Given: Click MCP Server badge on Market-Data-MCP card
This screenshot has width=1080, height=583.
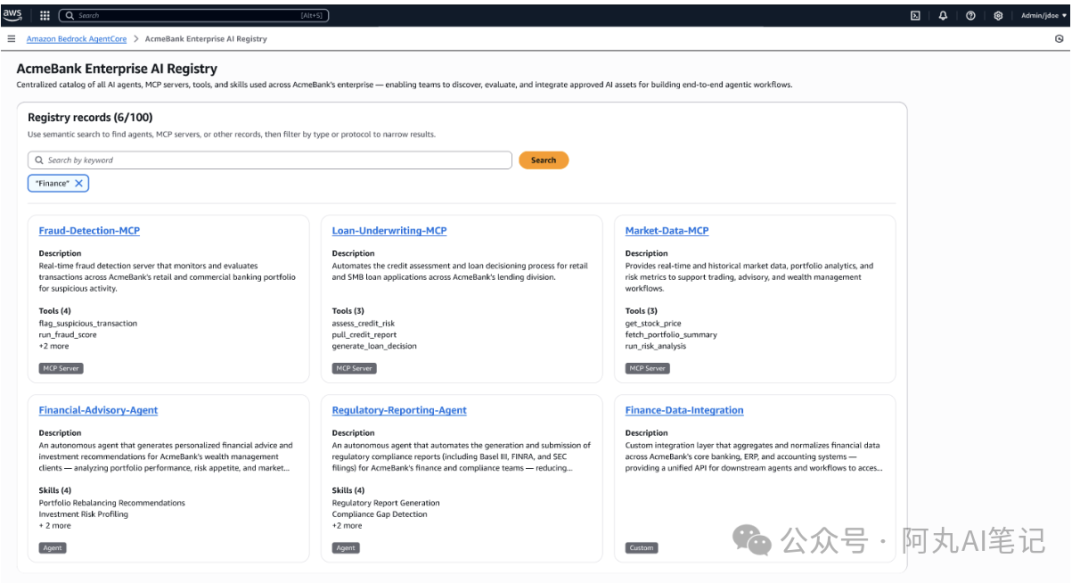Looking at the screenshot, I should point(647,369).
